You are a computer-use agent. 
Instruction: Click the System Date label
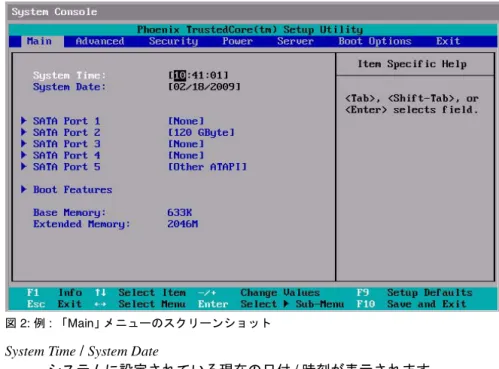(69, 87)
